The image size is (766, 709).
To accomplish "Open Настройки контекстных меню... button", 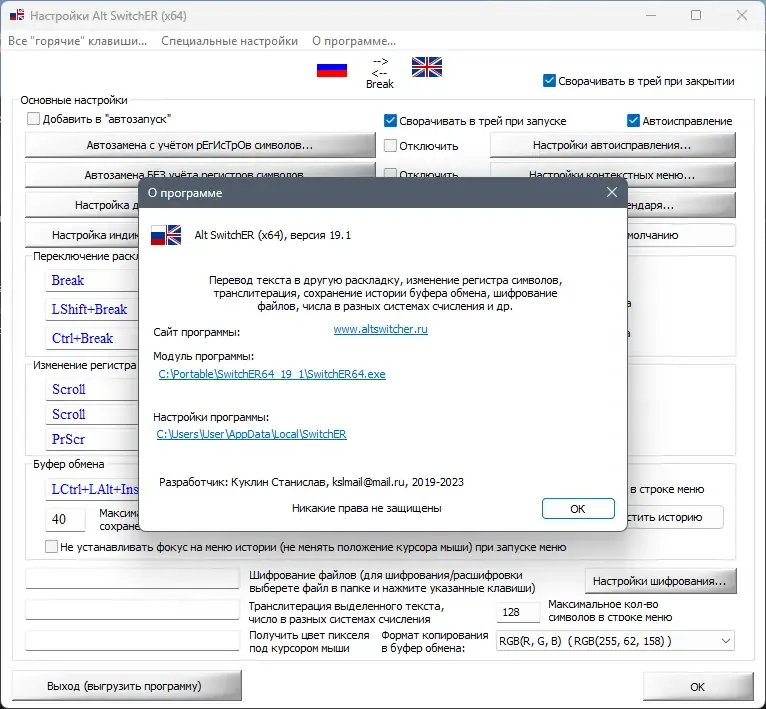I will [612, 175].
